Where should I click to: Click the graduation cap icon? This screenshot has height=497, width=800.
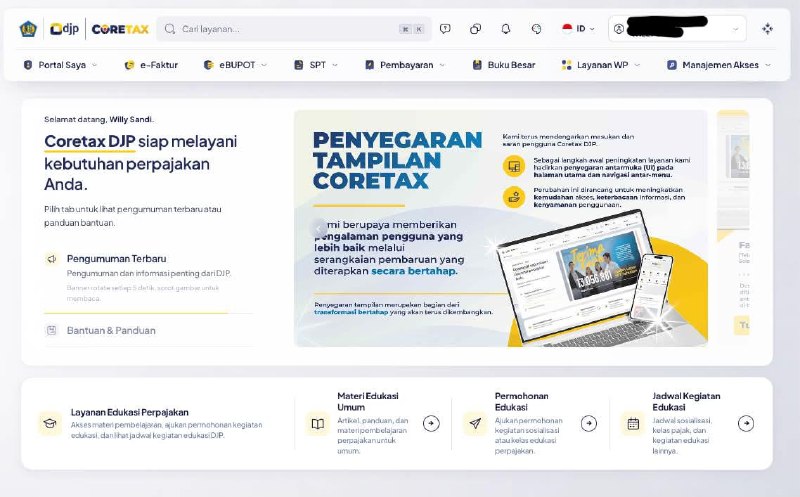pyautogui.click(x=50, y=423)
